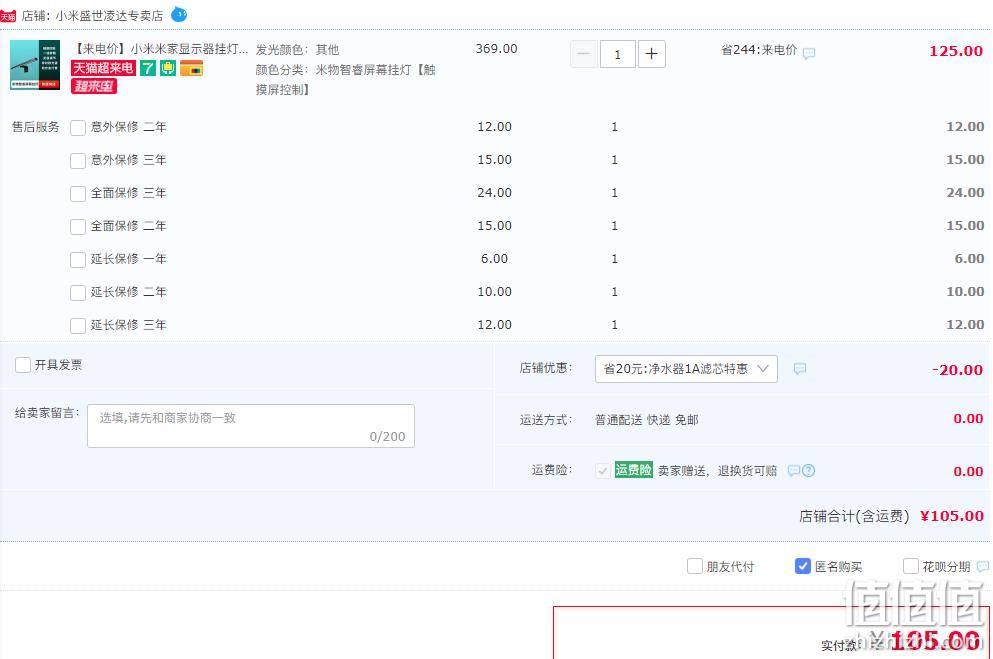Check 全面保修 三年 service option
The height and width of the screenshot is (659, 993).
(78, 194)
